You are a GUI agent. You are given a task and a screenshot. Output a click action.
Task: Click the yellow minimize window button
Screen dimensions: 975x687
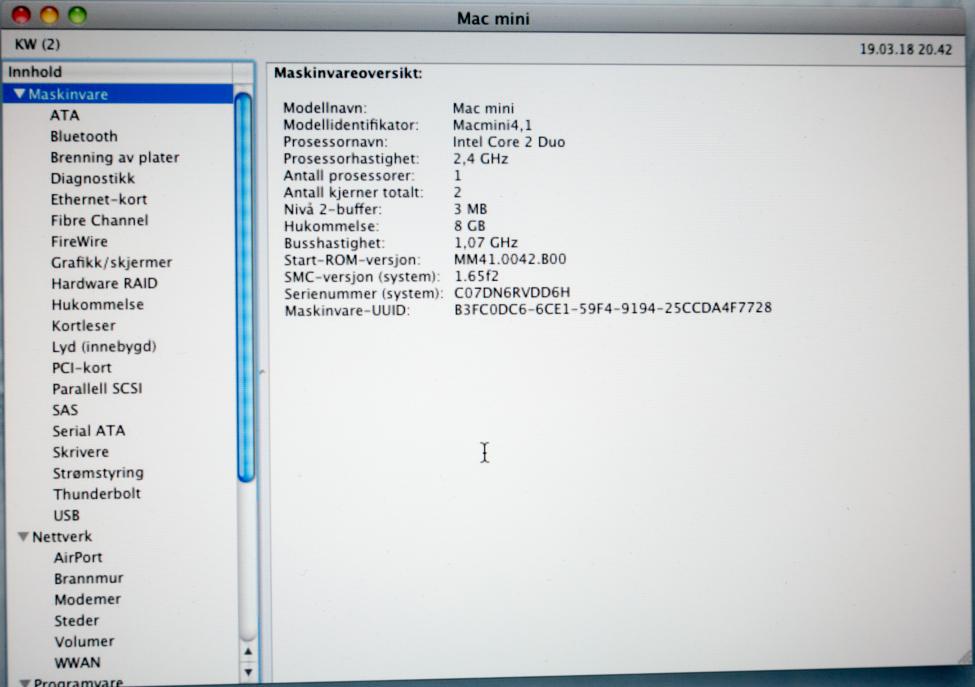[49, 15]
